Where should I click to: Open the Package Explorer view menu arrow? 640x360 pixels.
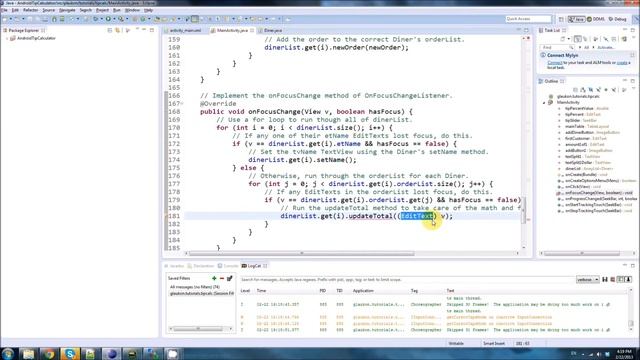click(137, 29)
